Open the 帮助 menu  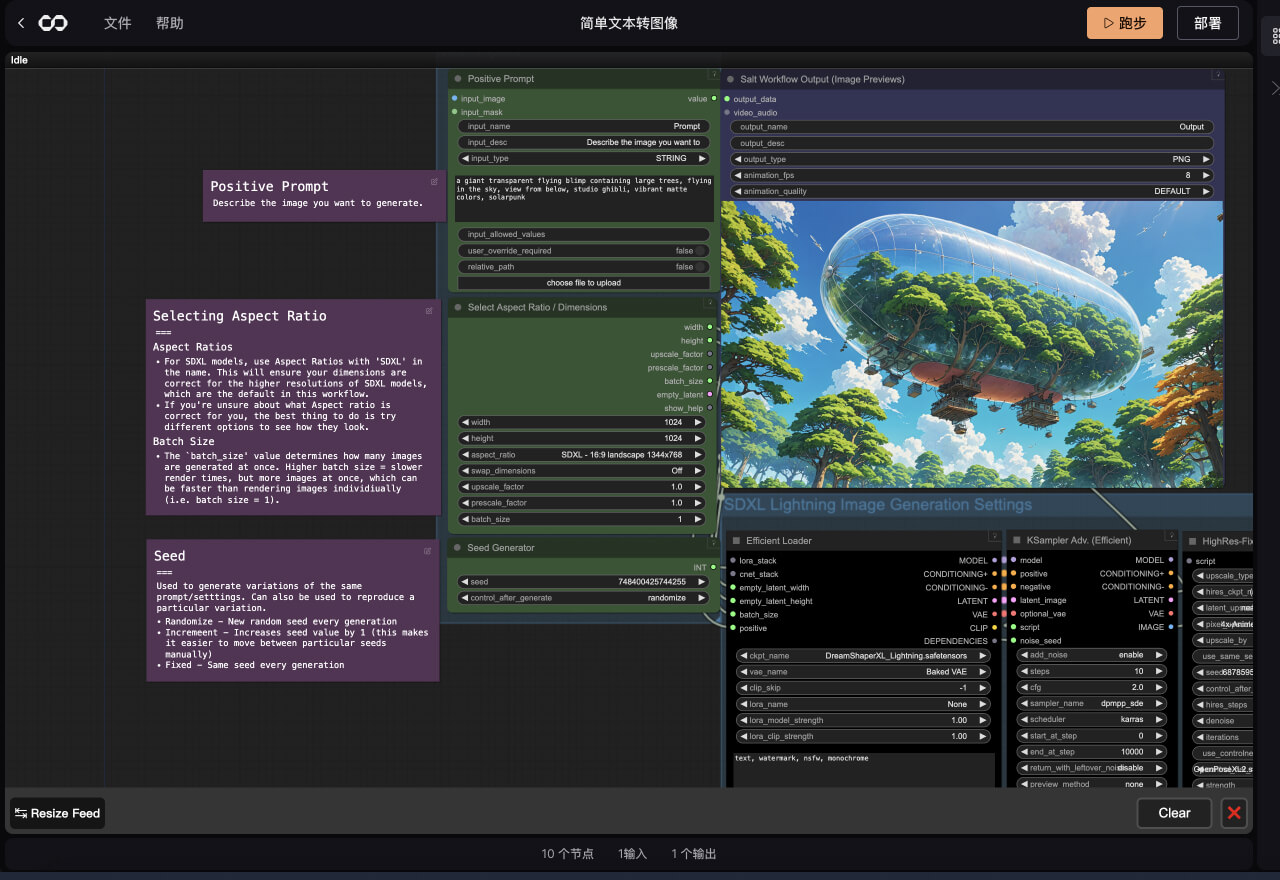tap(170, 23)
